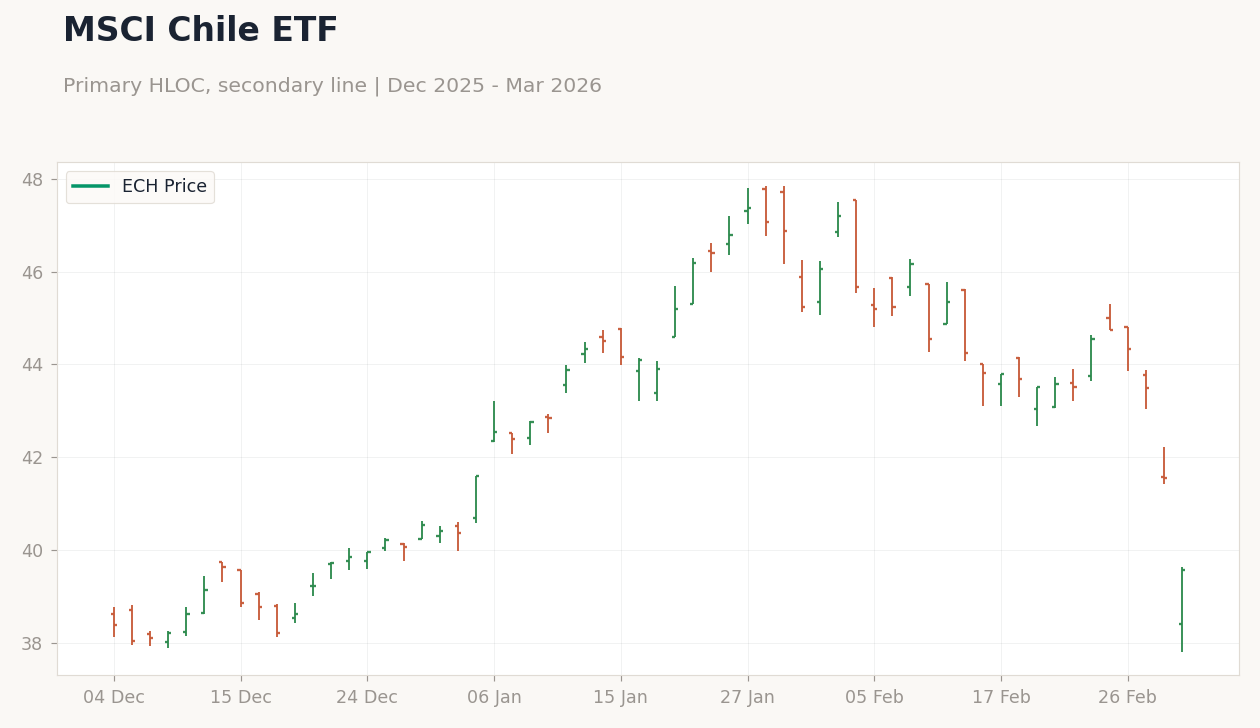Click the 44 y-axis tick label

[33, 365]
